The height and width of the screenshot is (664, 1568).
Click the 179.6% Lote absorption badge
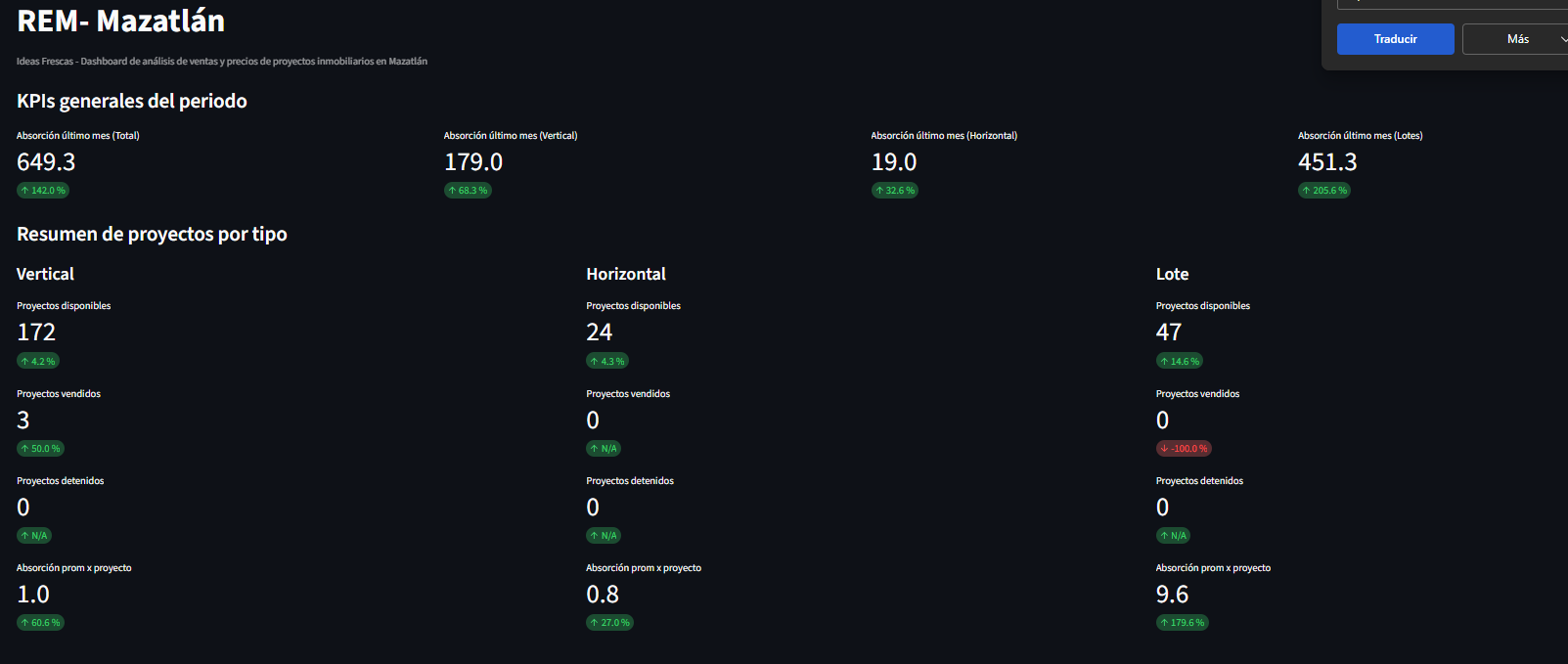point(1183,623)
